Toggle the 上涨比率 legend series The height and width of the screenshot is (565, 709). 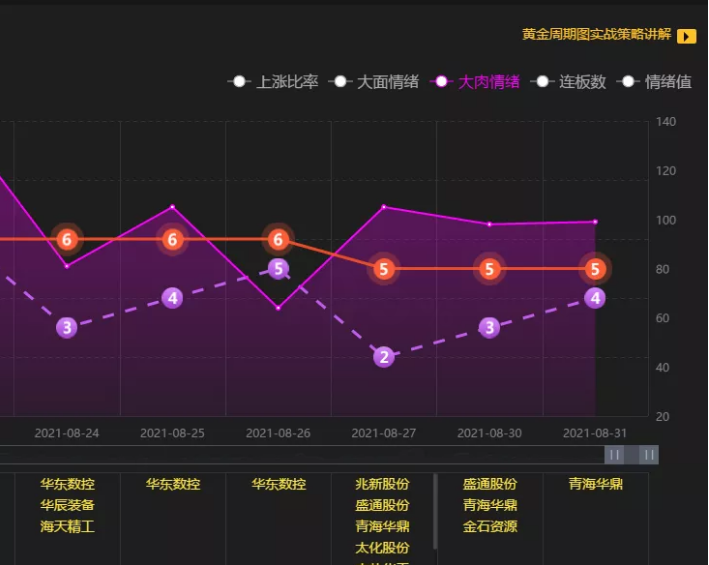click(x=273, y=82)
